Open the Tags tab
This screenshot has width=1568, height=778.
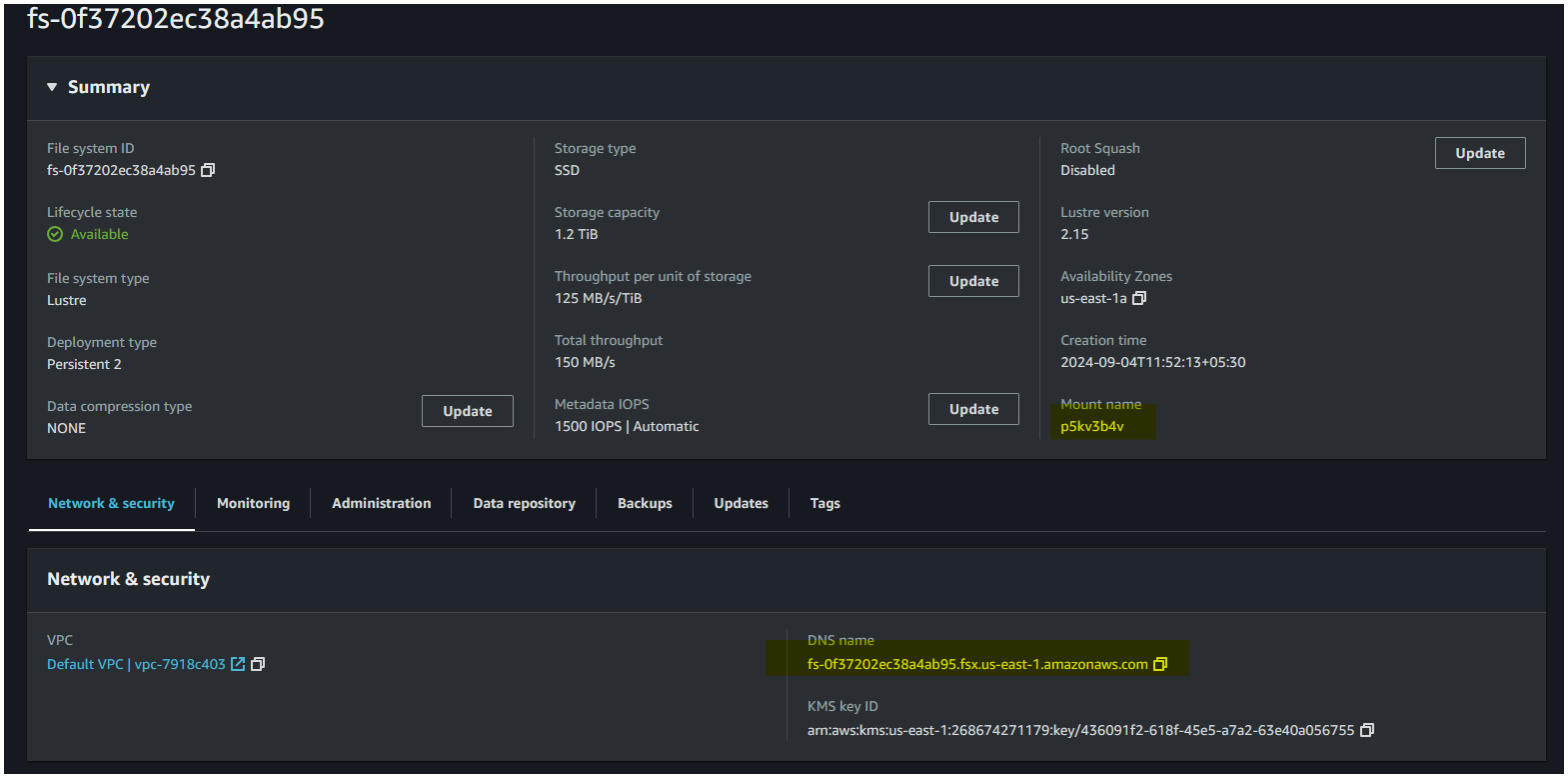[x=824, y=503]
